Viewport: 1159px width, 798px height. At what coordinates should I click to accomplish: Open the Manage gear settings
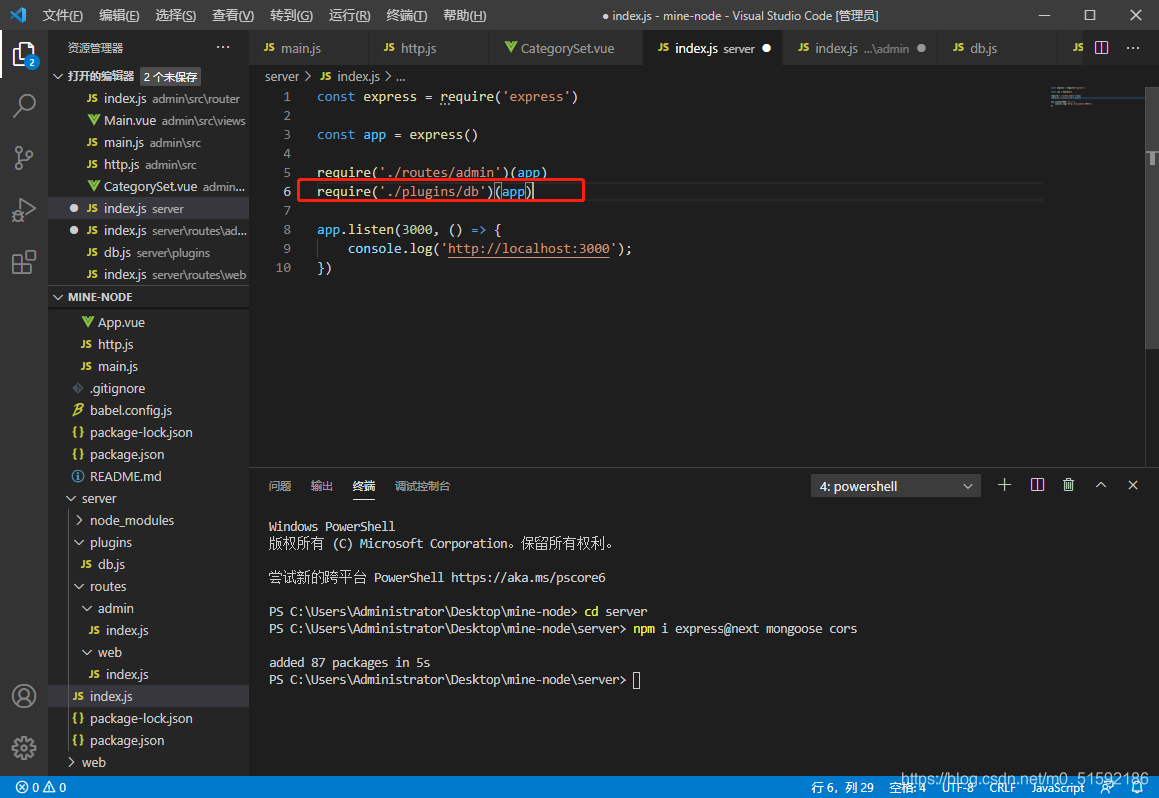[x=24, y=747]
